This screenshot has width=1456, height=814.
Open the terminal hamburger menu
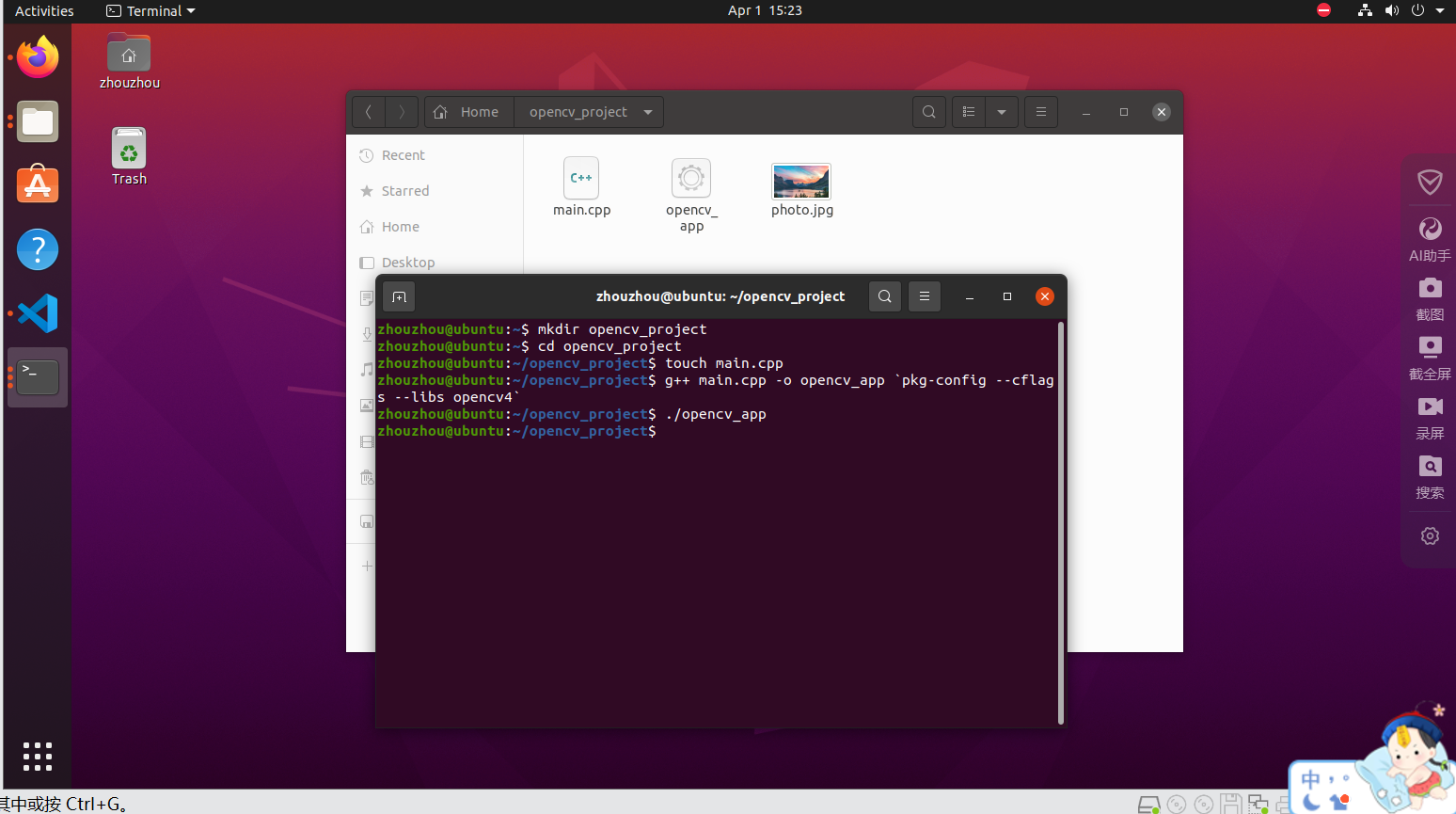(924, 295)
